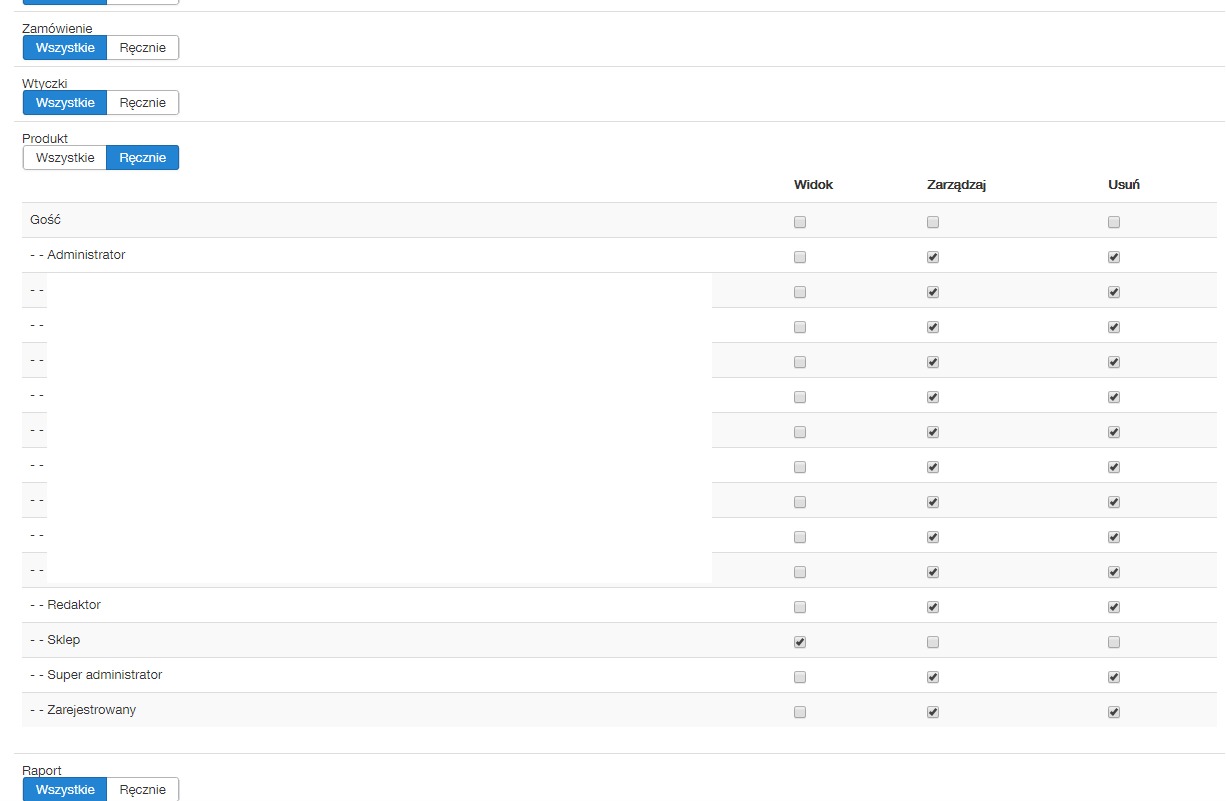
Task: Click the Usuń column header
Action: pos(1124,185)
